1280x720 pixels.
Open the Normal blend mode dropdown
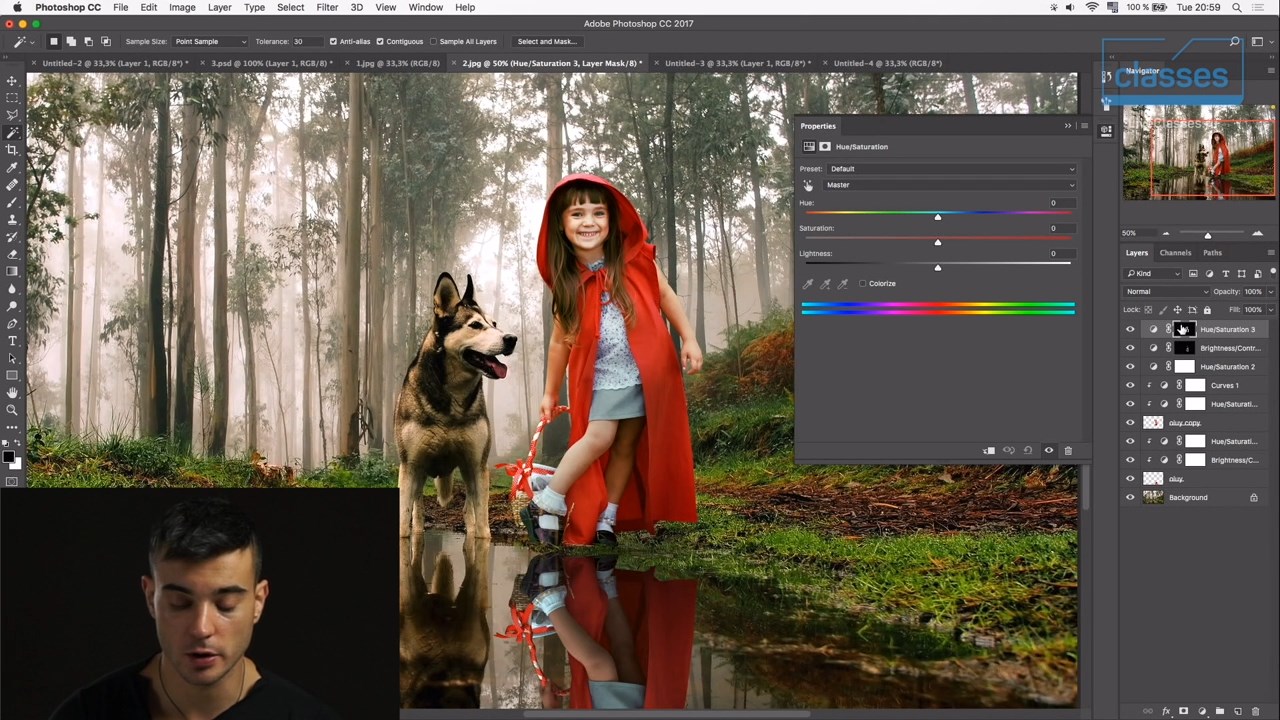pos(1167,292)
